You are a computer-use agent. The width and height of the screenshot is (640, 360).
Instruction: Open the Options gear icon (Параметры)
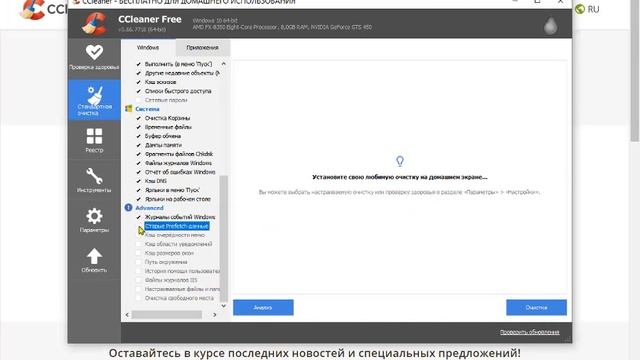click(94, 216)
